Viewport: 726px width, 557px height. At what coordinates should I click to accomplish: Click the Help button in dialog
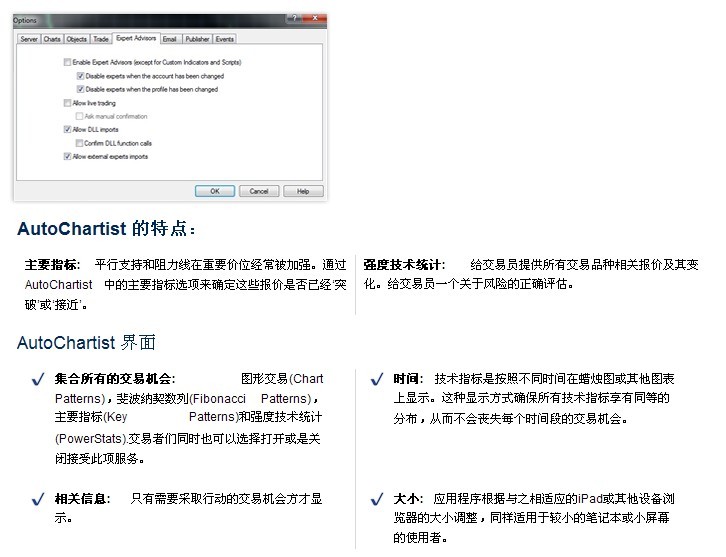point(303,191)
